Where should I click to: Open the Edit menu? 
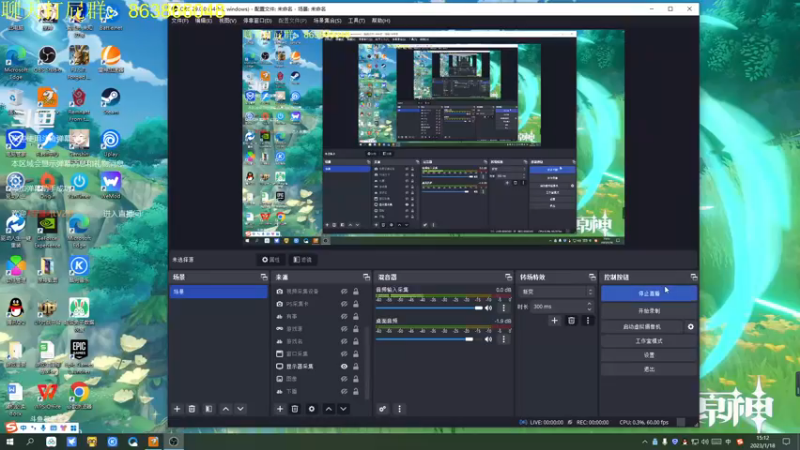coord(203,20)
